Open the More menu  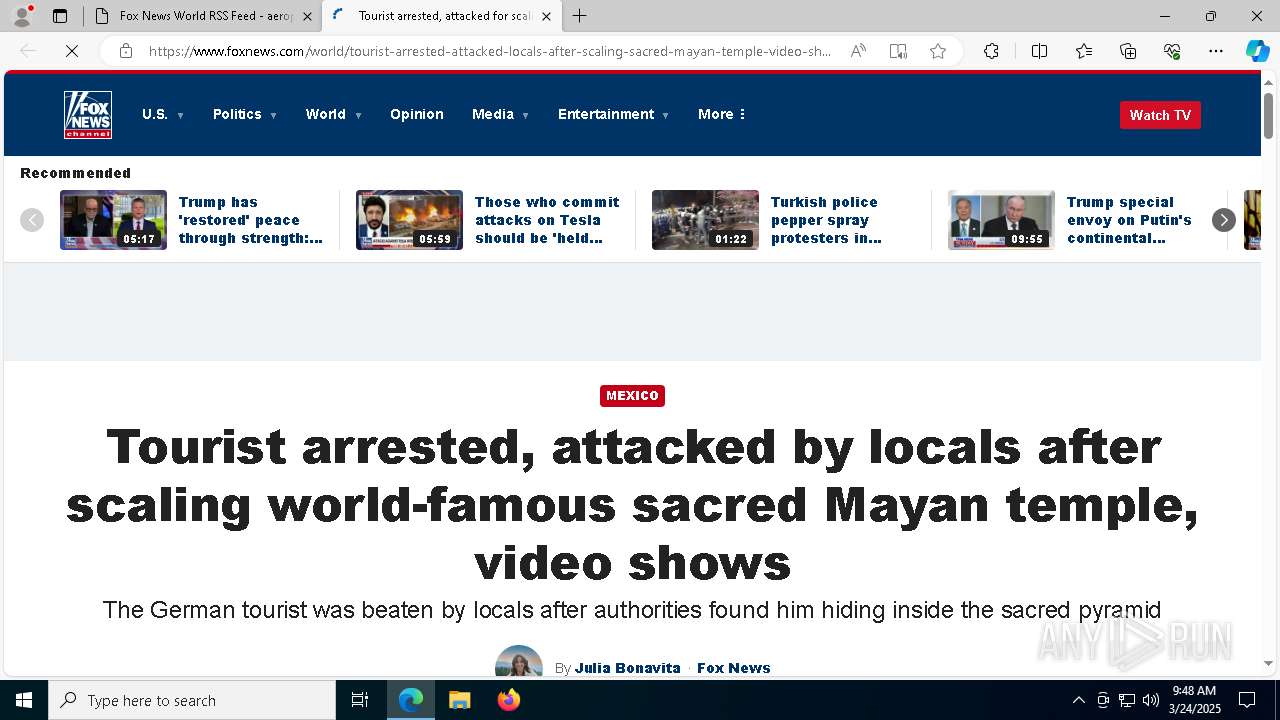(722, 114)
